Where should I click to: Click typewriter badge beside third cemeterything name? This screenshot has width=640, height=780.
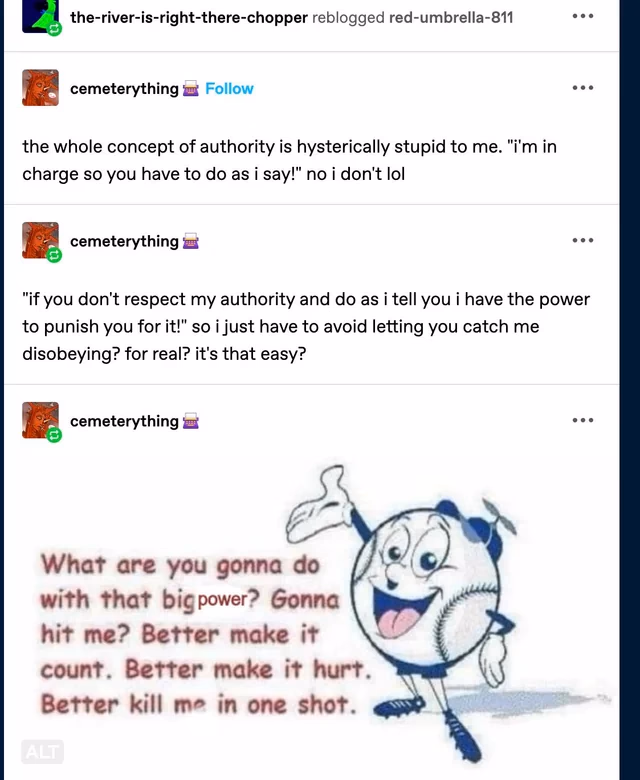coord(190,422)
